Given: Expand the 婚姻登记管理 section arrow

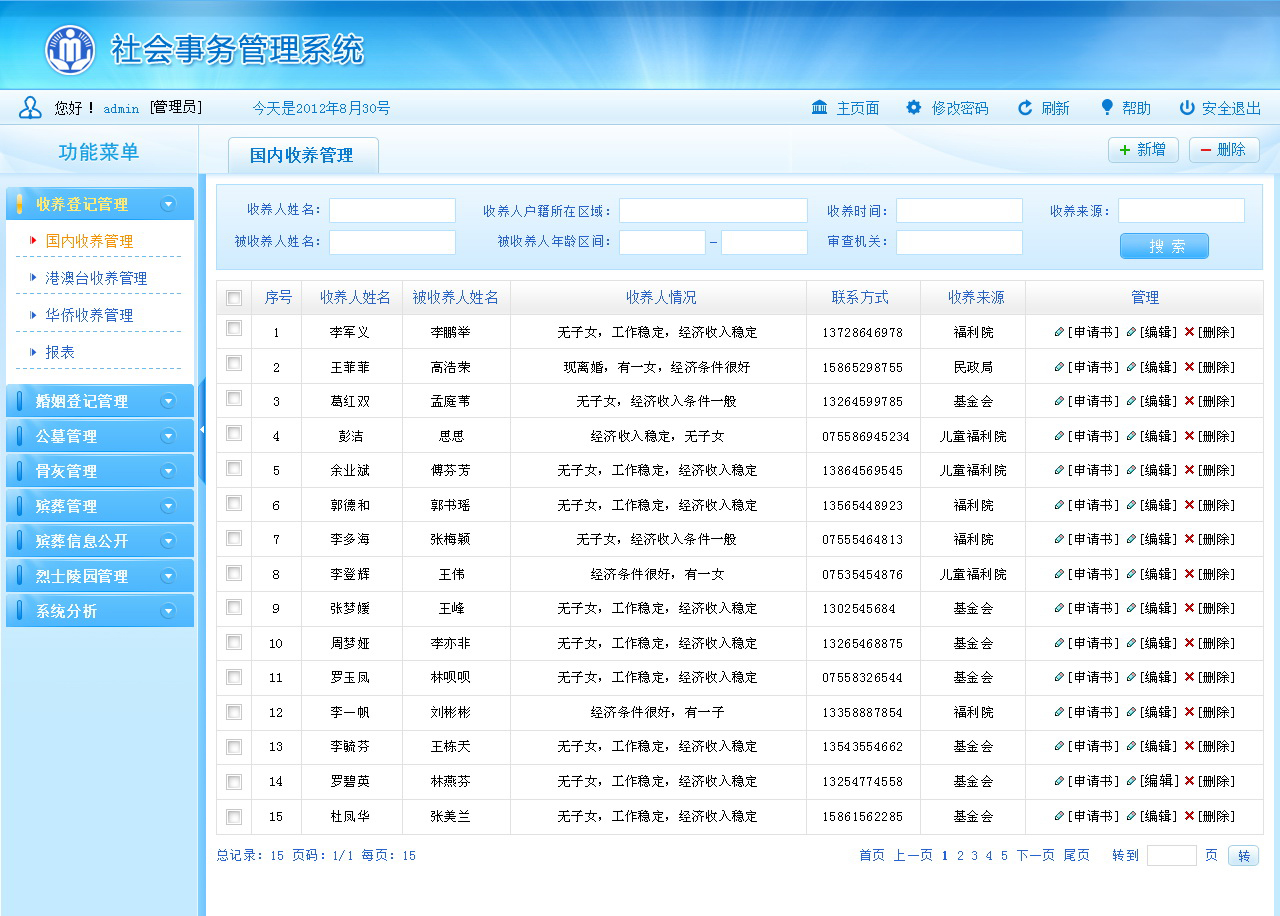Looking at the screenshot, I should click(x=168, y=401).
